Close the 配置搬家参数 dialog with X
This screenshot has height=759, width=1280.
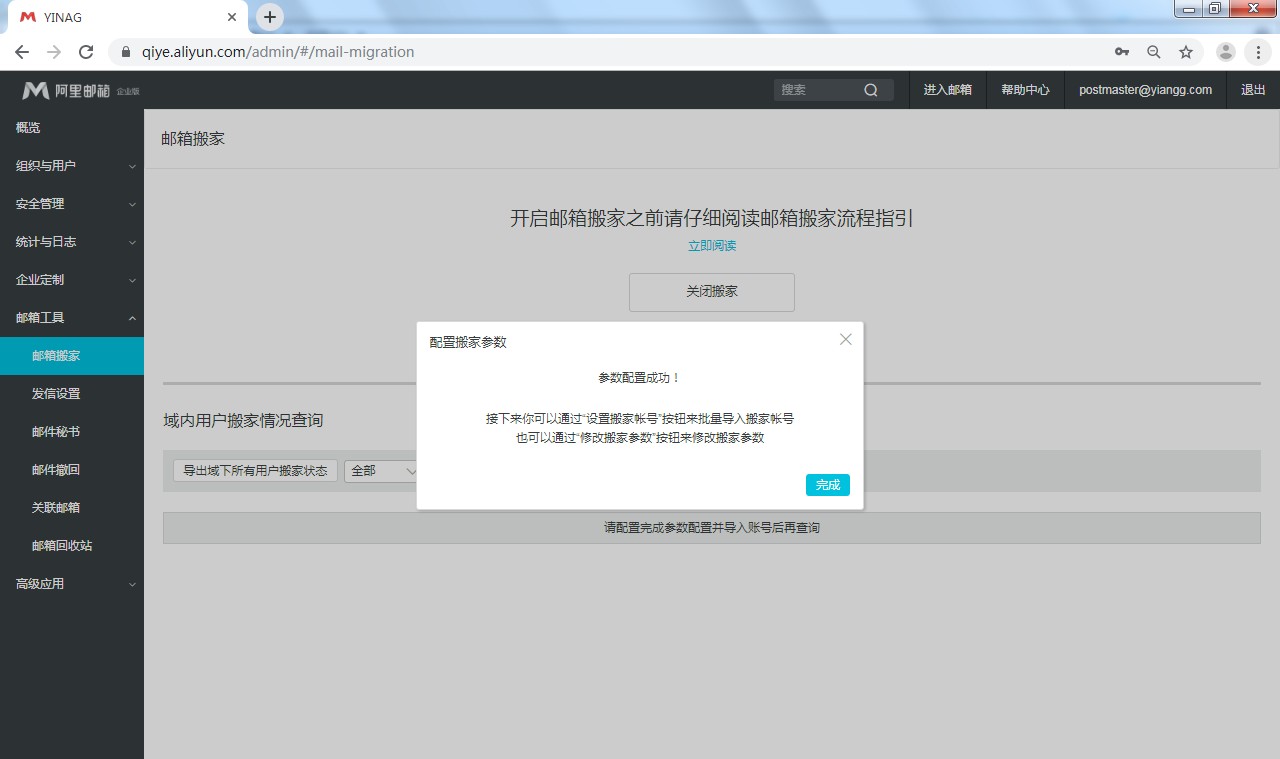tap(846, 339)
